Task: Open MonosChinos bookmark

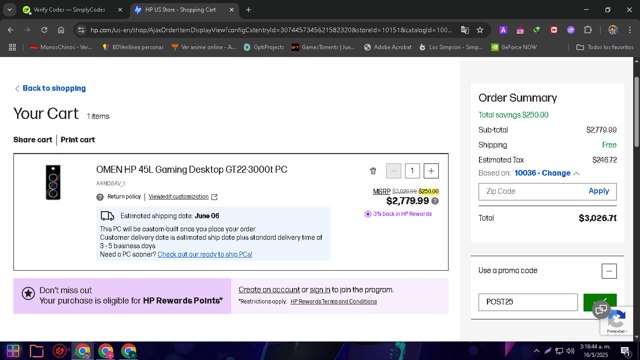Action: click(x=61, y=47)
